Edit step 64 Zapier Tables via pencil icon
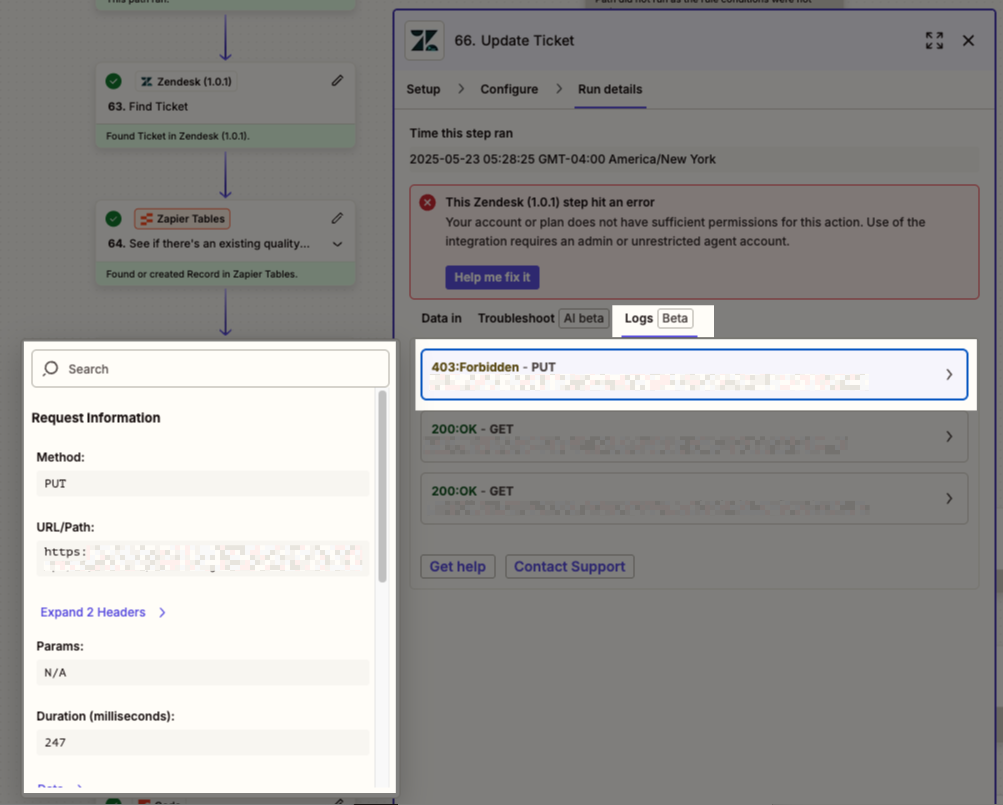Image resolution: width=1003 pixels, height=805 pixels. 337,218
